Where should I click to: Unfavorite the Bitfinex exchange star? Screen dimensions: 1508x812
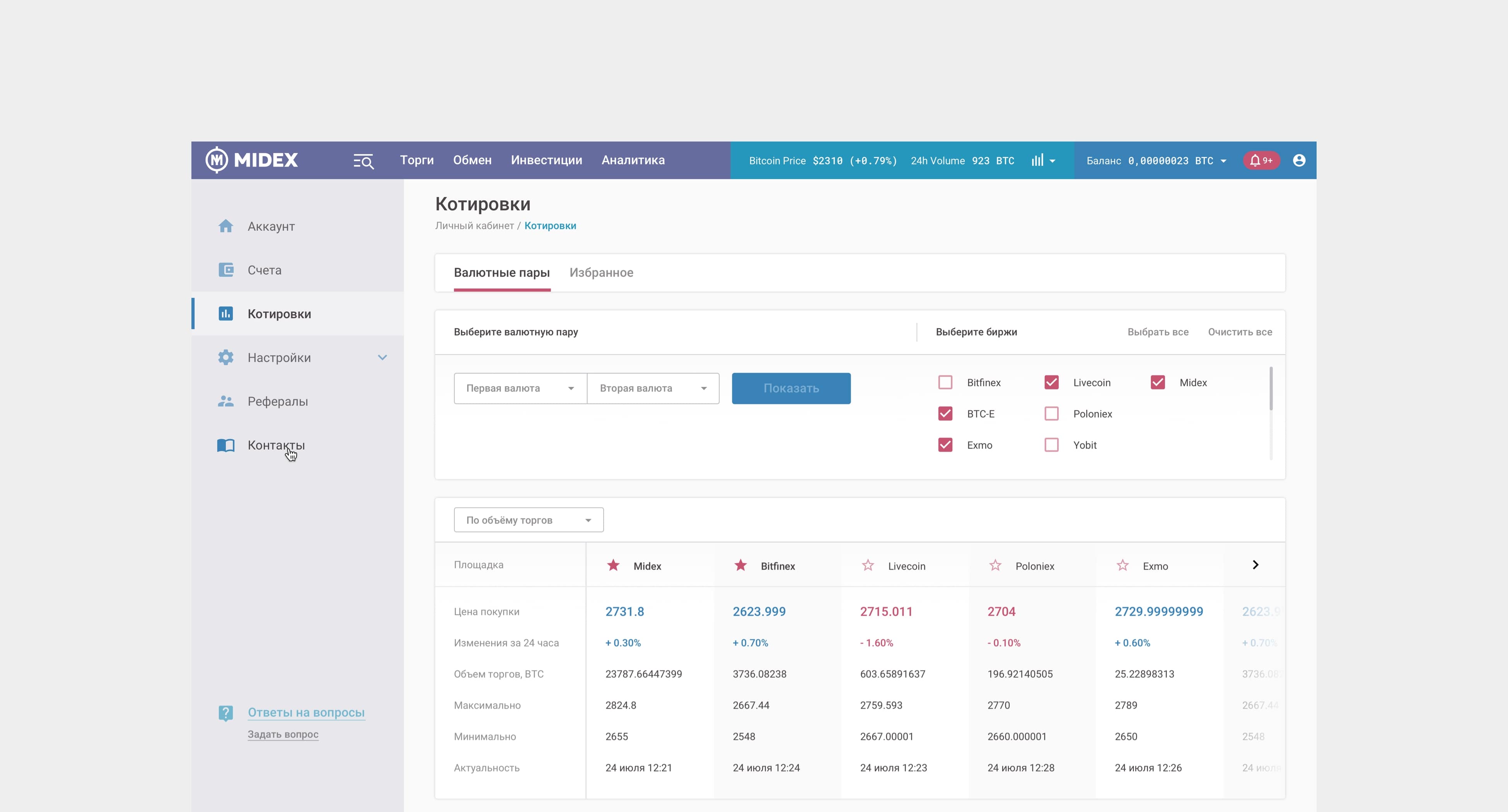740,566
